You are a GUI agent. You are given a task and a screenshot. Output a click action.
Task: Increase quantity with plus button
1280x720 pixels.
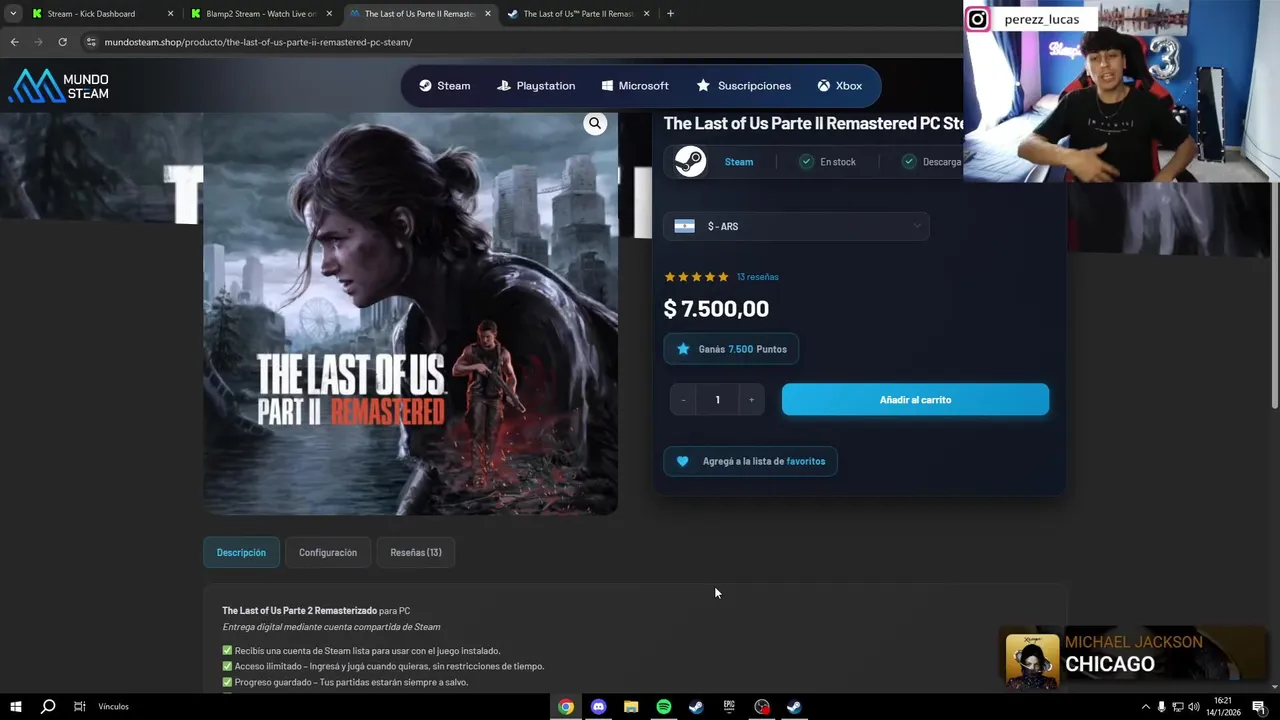[x=751, y=400]
